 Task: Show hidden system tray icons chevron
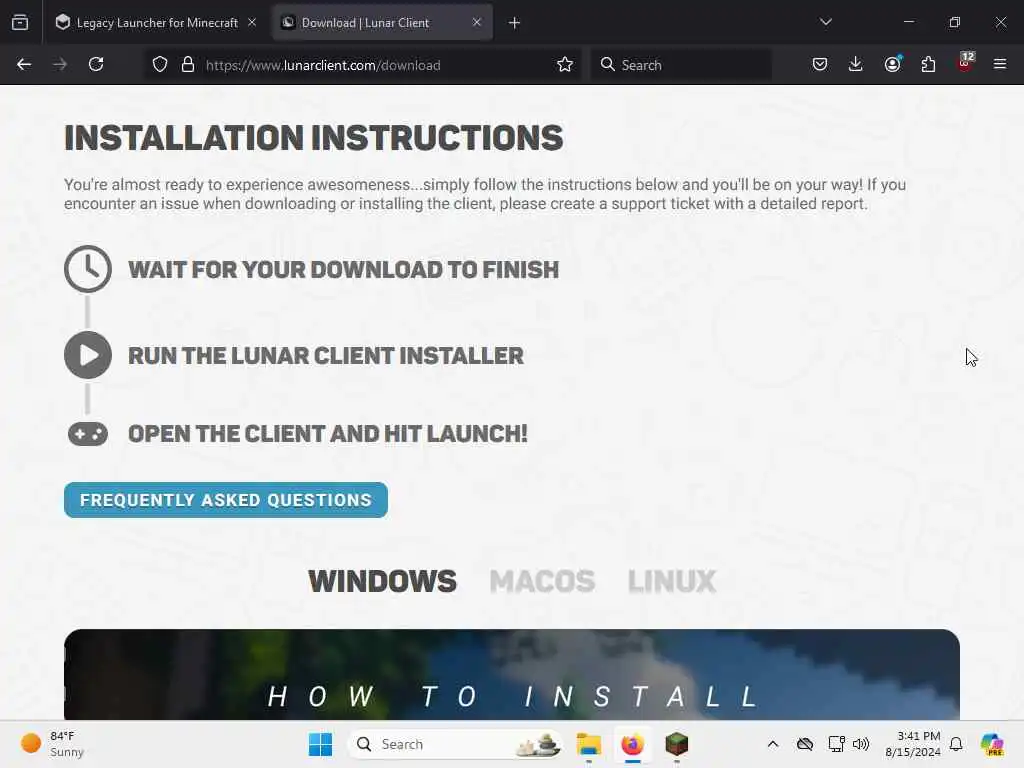pyautogui.click(x=773, y=744)
